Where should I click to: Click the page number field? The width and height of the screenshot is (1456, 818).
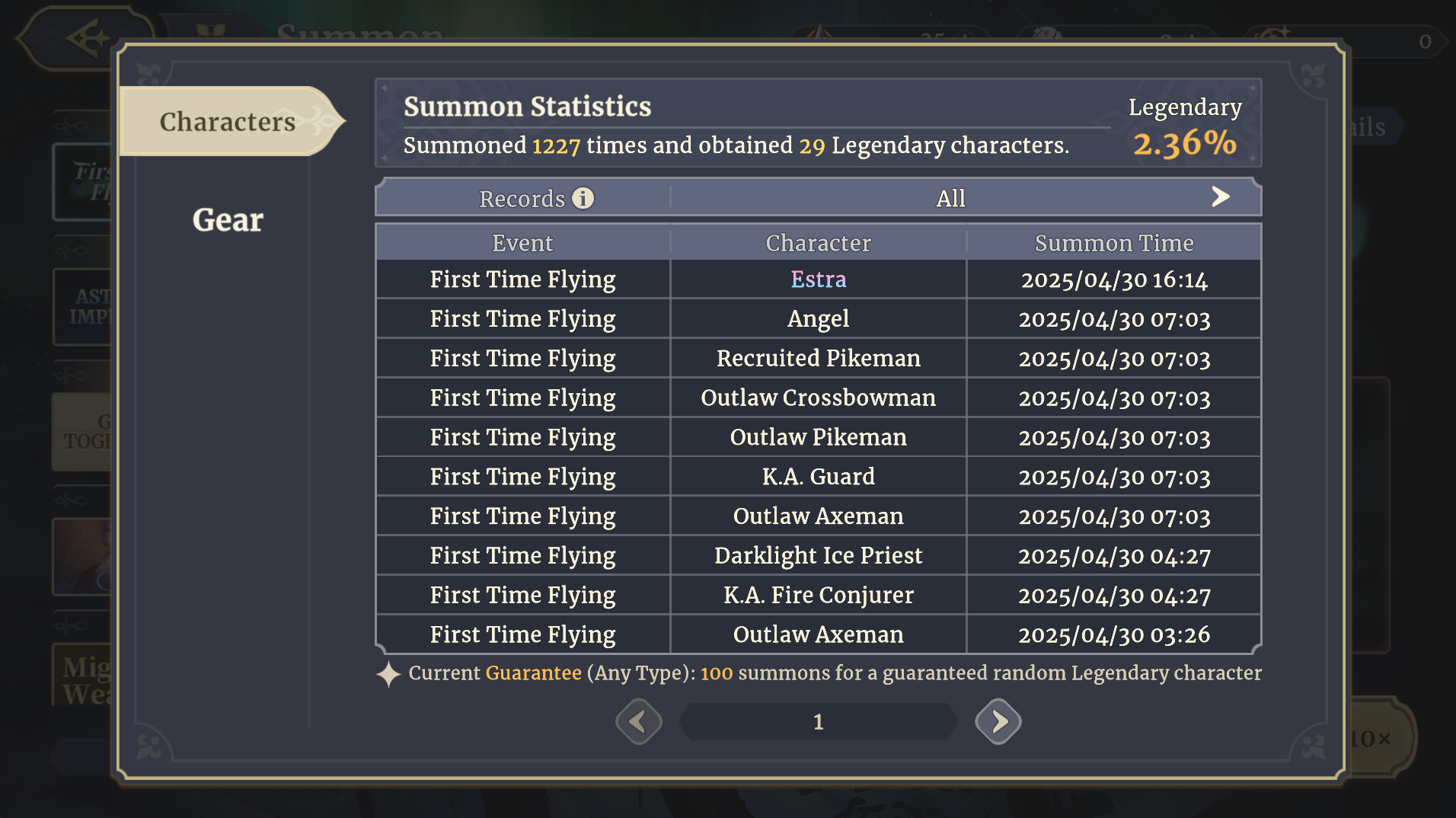[x=818, y=721]
